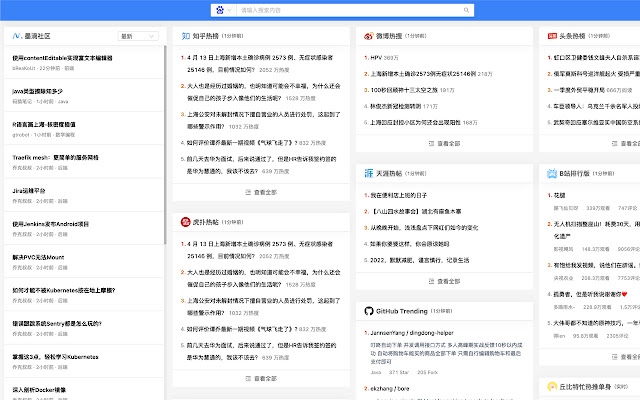Open the search engine dropdown chevron
Viewport: 640px width, 400px height.
(230, 10)
